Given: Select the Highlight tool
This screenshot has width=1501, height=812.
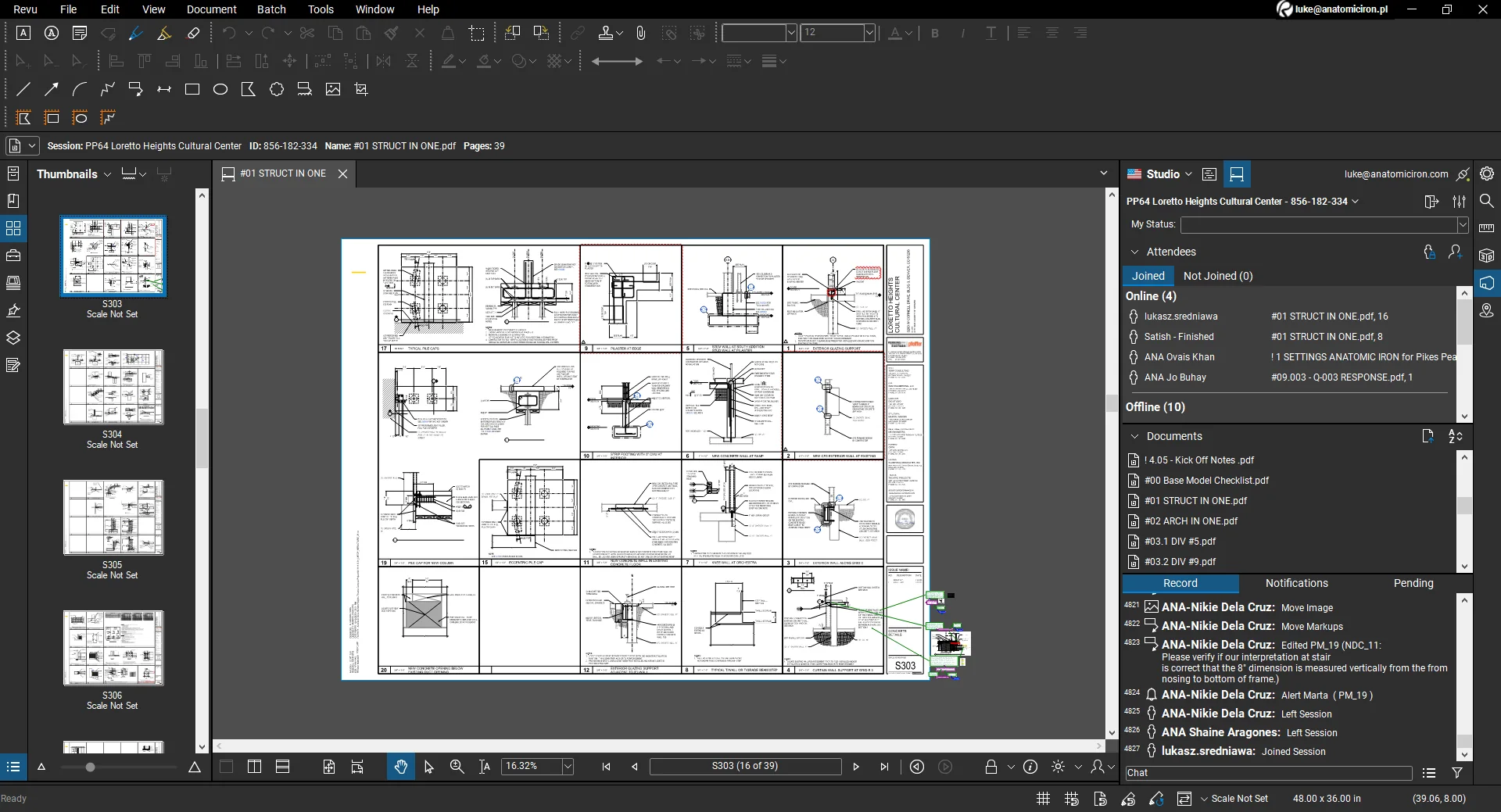Looking at the screenshot, I should (x=164, y=33).
